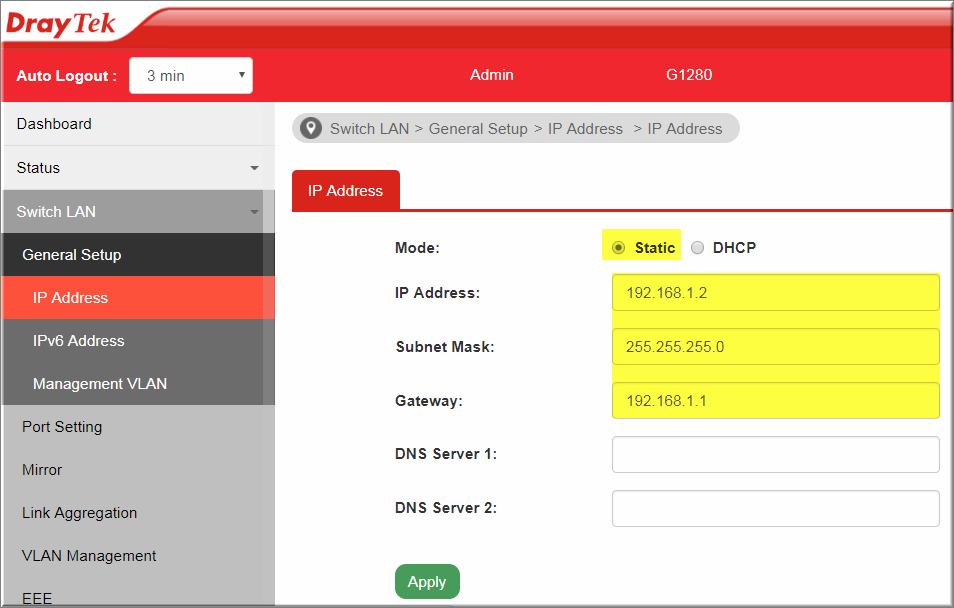This screenshot has width=954, height=608.
Task: Click the IP Address field 192.168.1.2
Action: coord(776,293)
